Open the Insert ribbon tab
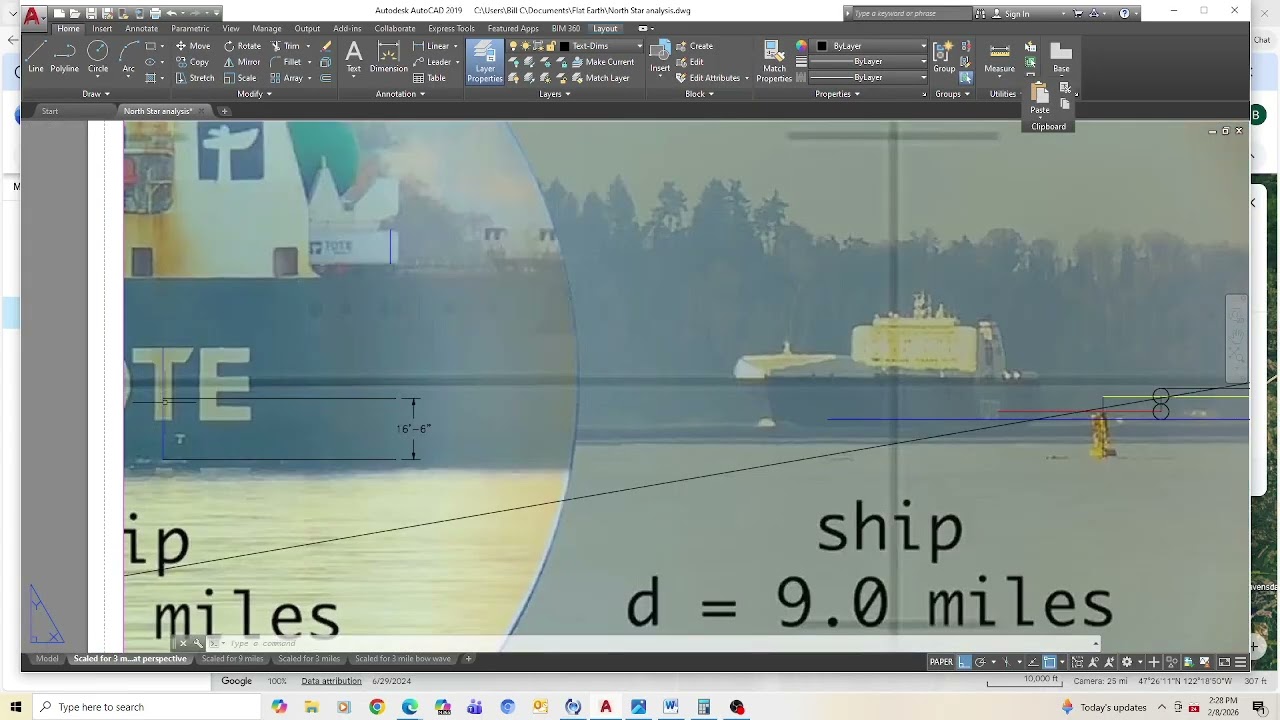Viewport: 1280px width, 720px height. [102, 29]
